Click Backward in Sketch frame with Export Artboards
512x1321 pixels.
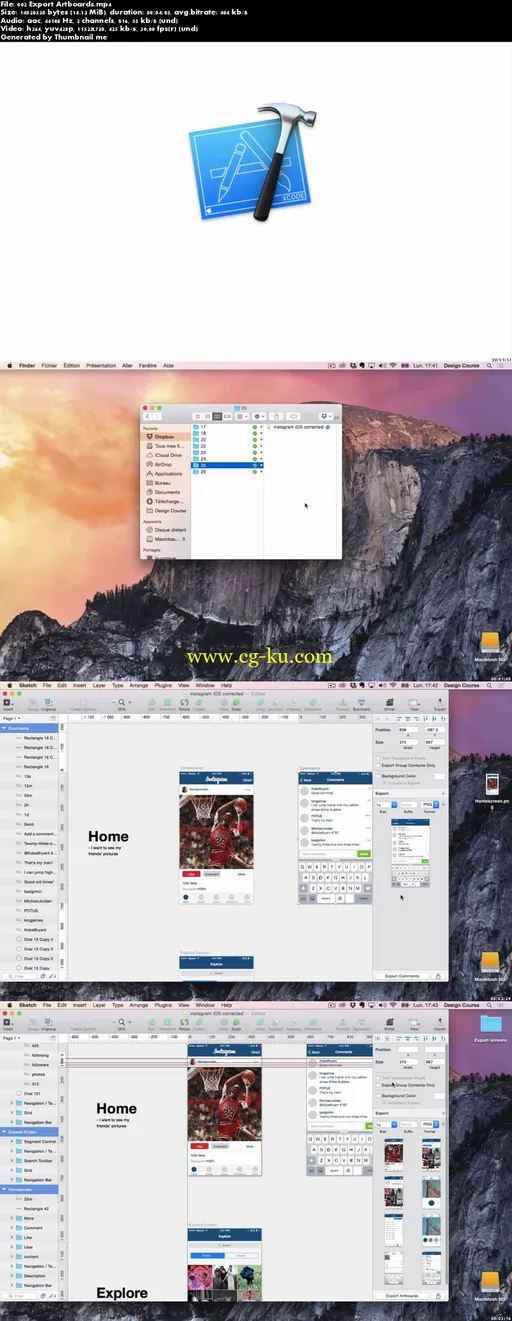361,1022
